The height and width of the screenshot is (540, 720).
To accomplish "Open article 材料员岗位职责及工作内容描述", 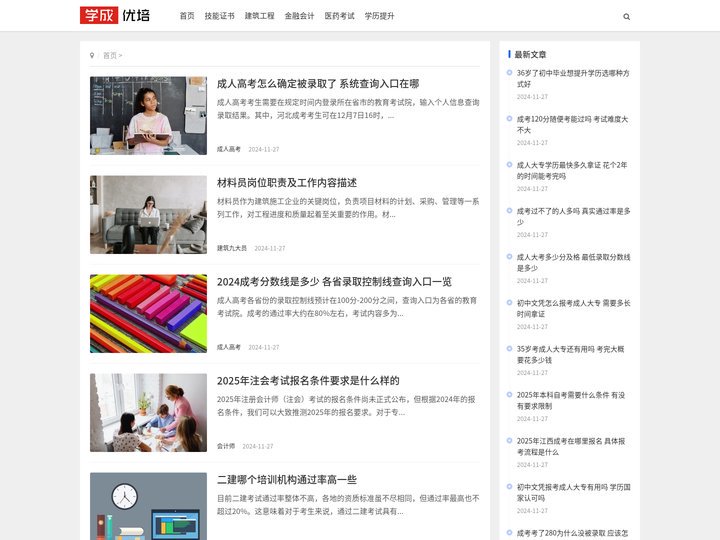I will pyautogui.click(x=287, y=183).
